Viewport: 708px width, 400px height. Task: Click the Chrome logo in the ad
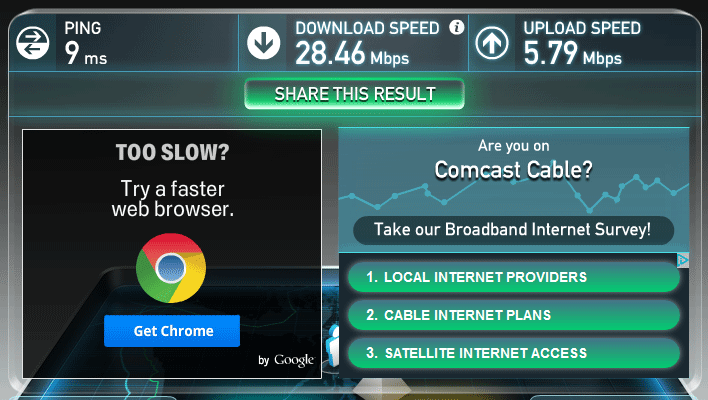pyautogui.click(x=171, y=268)
